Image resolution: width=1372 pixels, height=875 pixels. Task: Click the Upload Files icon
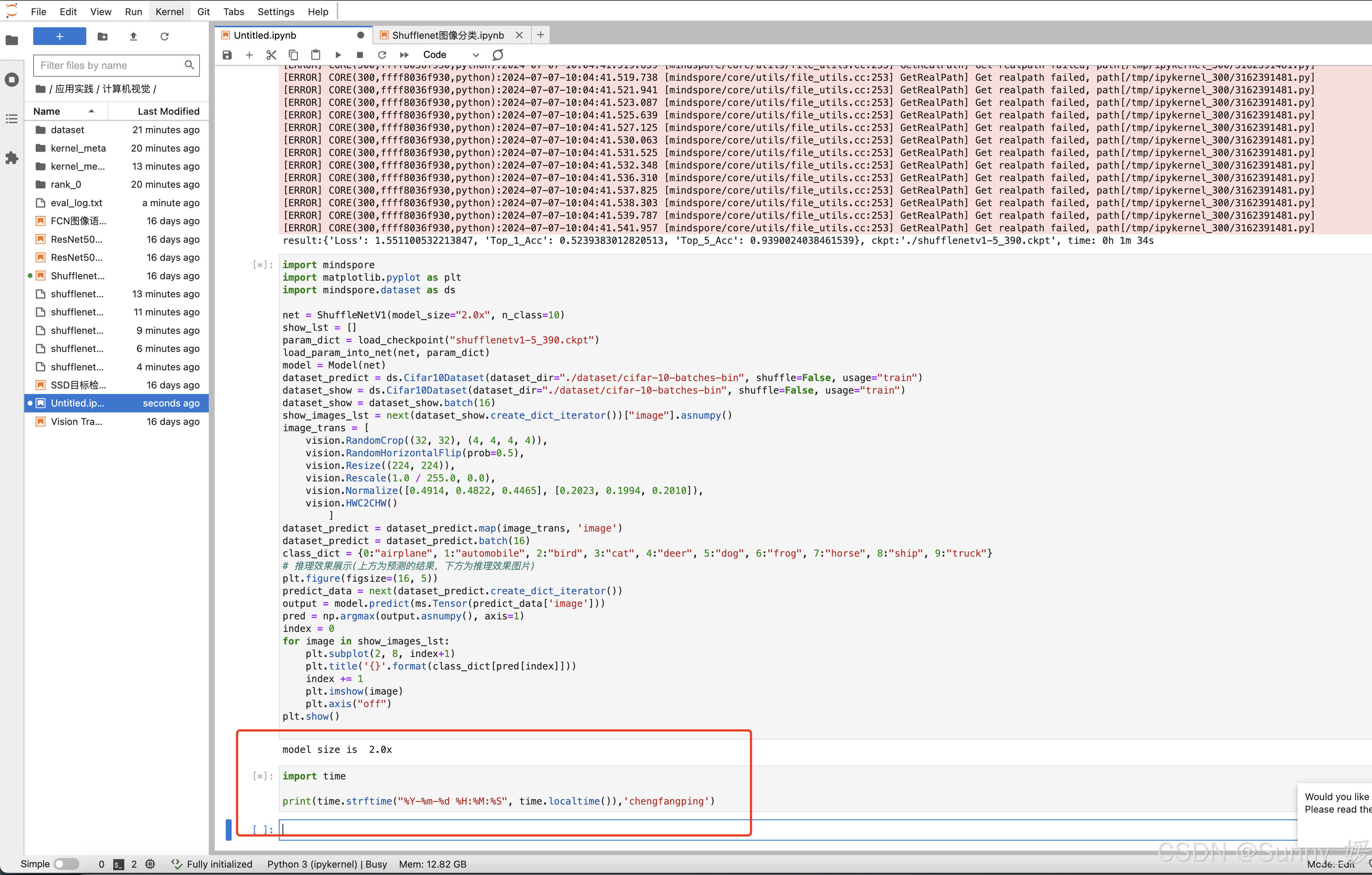(x=133, y=37)
